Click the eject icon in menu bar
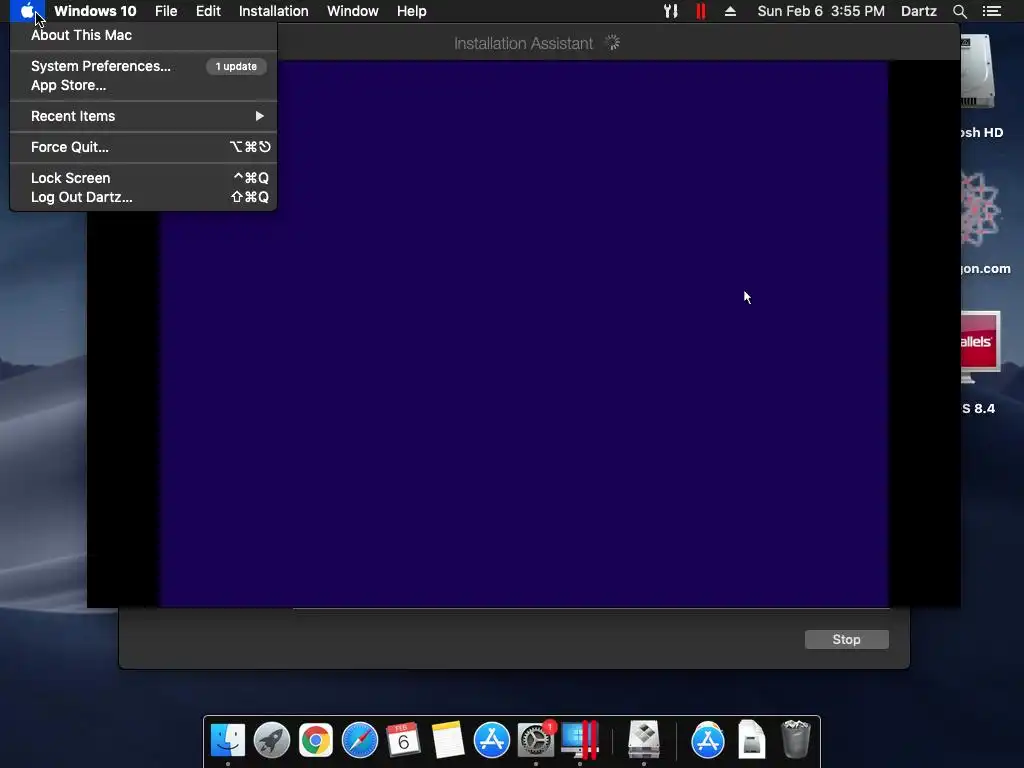This screenshot has height=768, width=1024. (730, 11)
